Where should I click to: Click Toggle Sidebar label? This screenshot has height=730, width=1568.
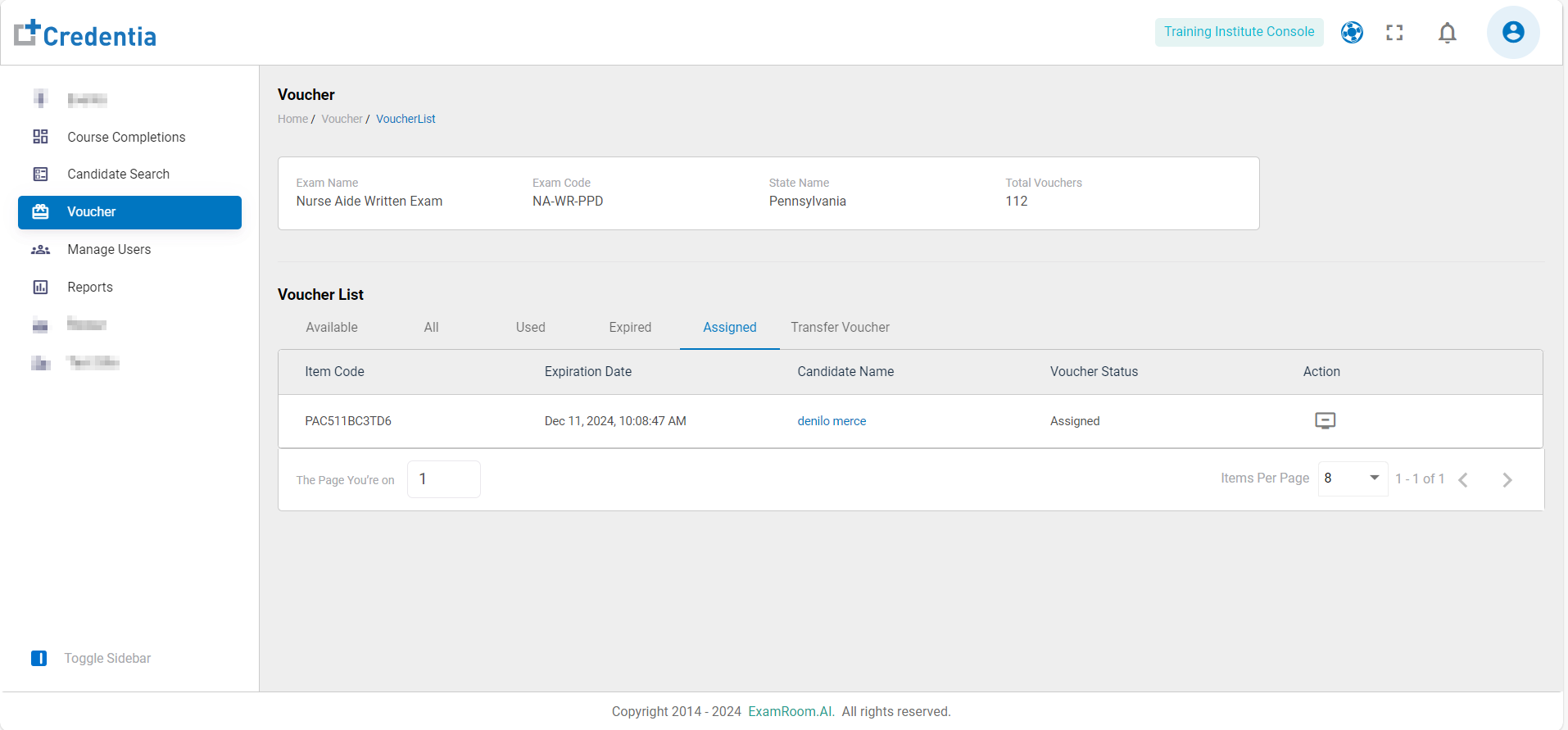107,658
